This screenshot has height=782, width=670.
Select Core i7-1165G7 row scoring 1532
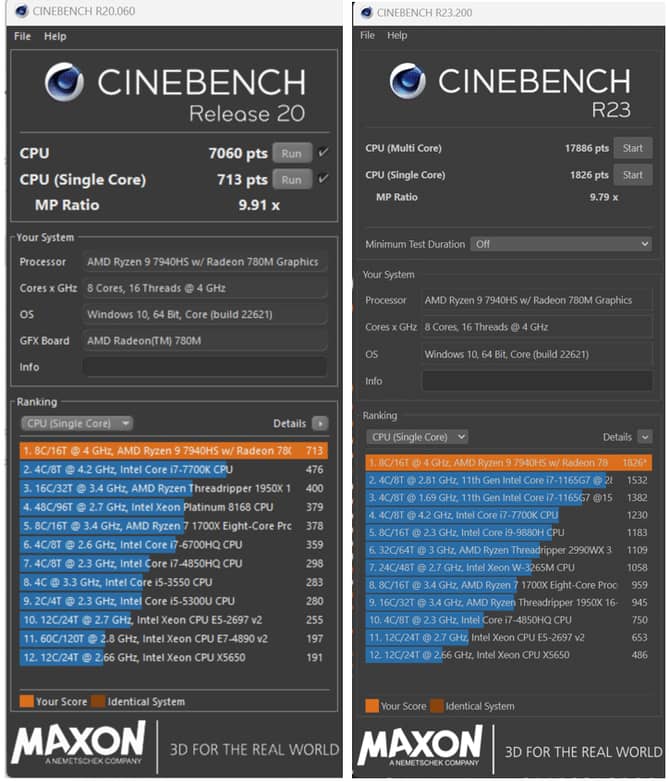(508, 480)
